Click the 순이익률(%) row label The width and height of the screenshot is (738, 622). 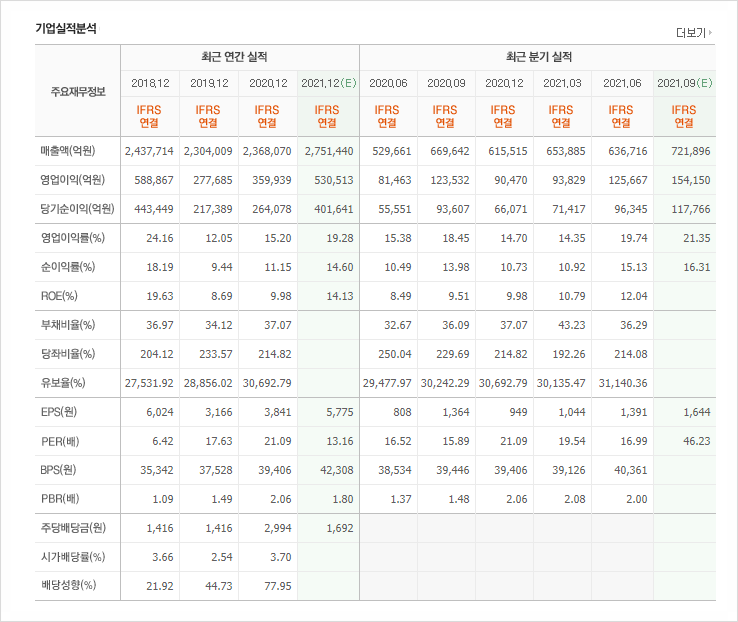[68, 267]
